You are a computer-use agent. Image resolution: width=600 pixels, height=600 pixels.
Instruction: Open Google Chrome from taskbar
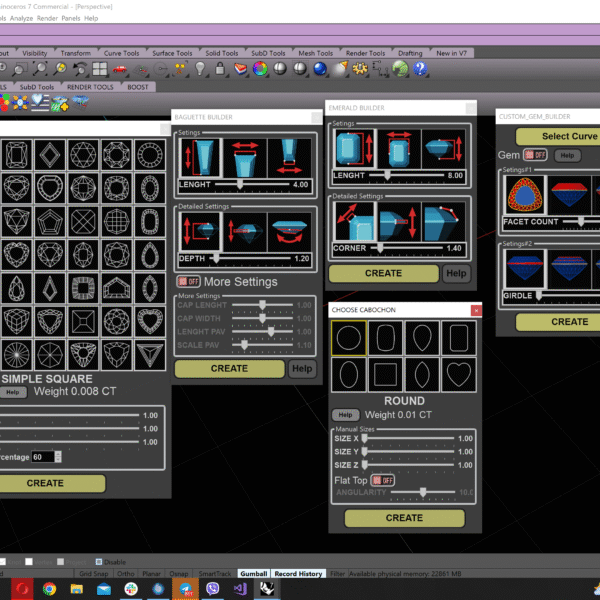[x=49, y=589]
